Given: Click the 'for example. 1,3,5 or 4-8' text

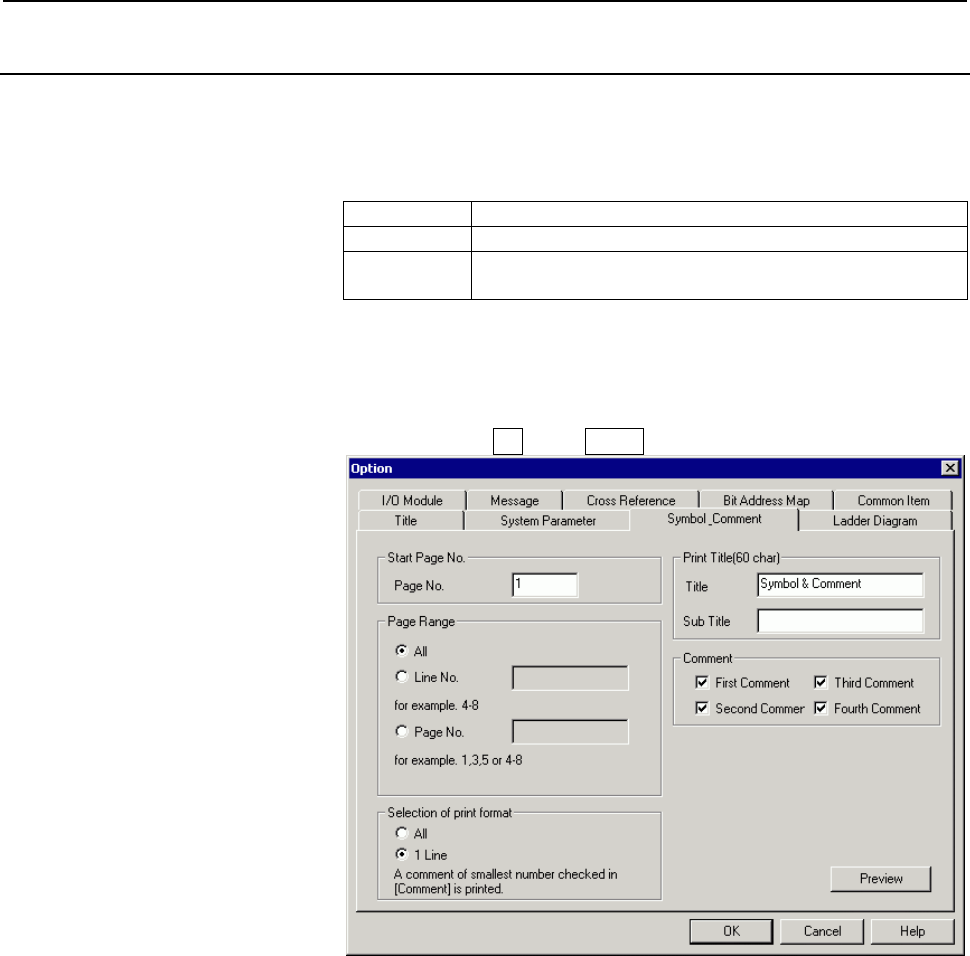Looking at the screenshot, I should pos(458,760).
